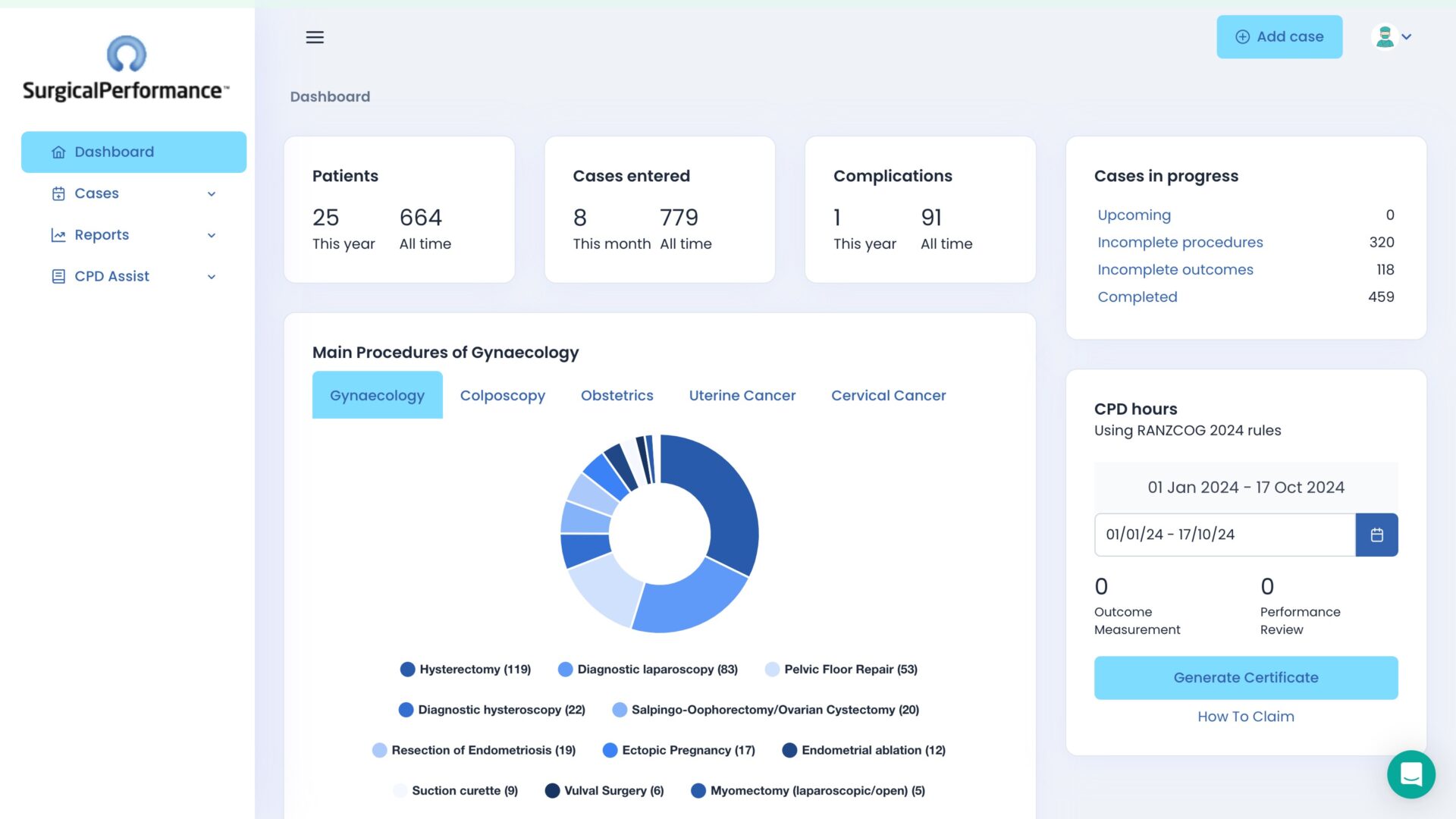Expand the Cases sidebar chevron
Image resolution: width=1456 pixels, height=819 pixels.
click(x=212, y=194)
